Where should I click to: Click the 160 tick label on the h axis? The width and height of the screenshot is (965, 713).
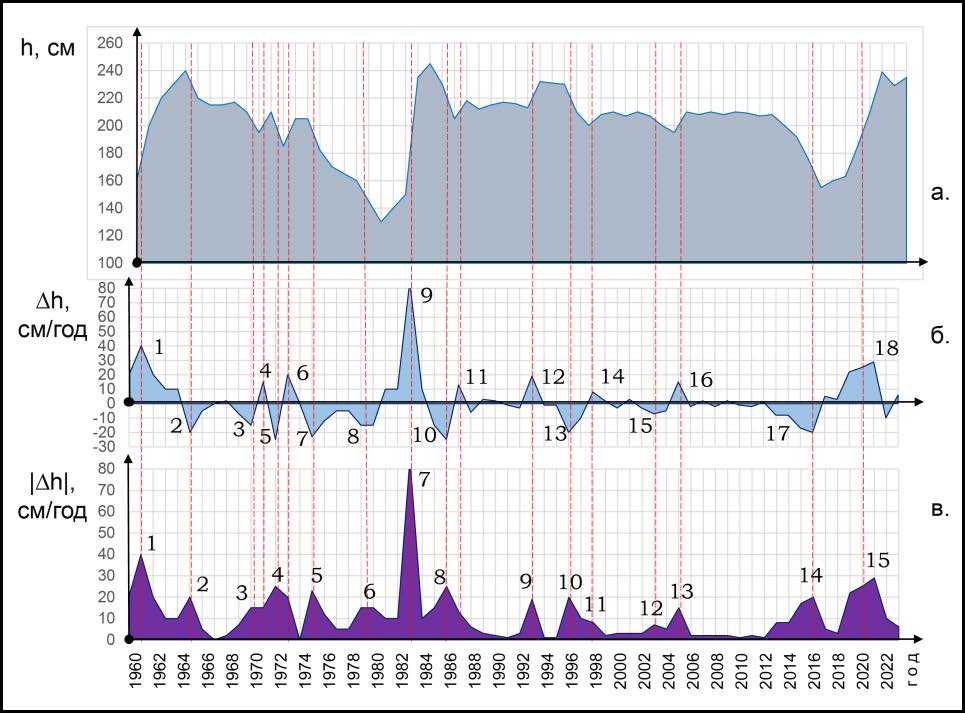[110, 180]
